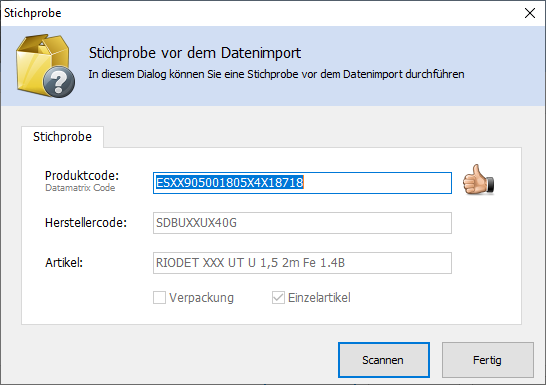The width and height of the screenshot is (546, 385).
Task: Click the description text 'In diesem Dialog können Sie...'
Action: [276, 74]
